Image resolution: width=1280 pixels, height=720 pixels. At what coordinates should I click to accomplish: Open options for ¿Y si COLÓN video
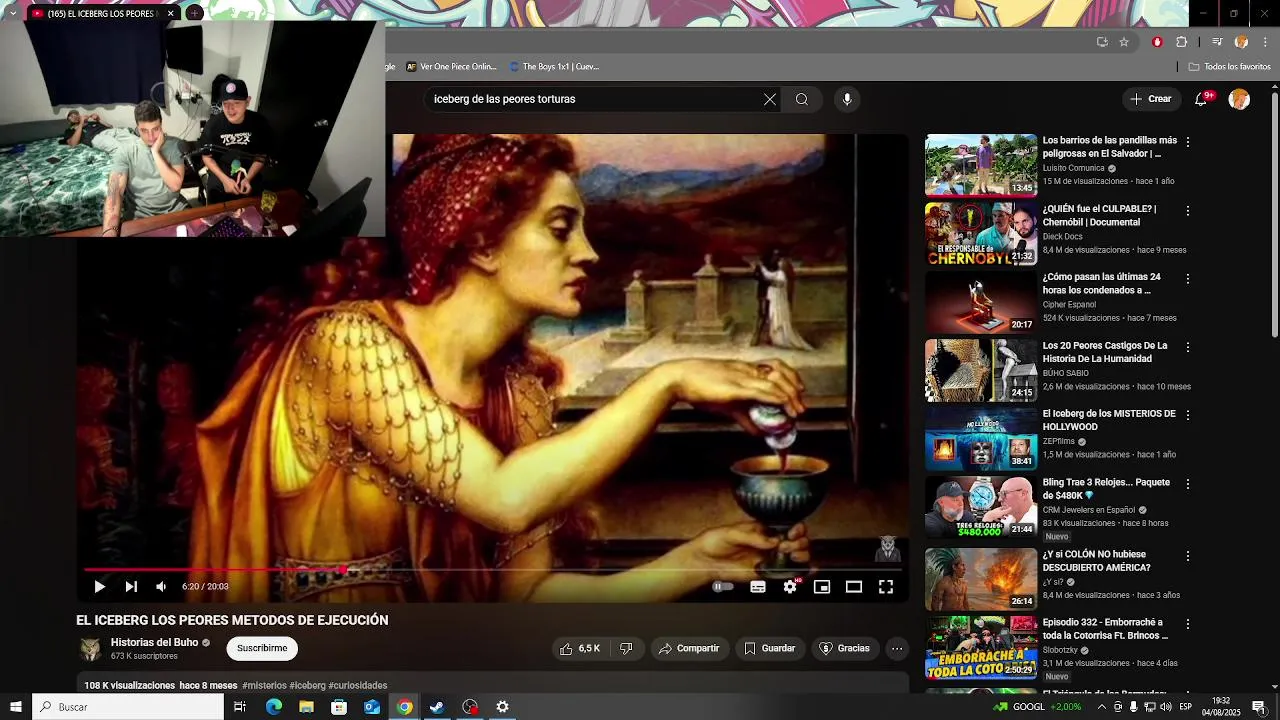click(x=1188, y=556)
